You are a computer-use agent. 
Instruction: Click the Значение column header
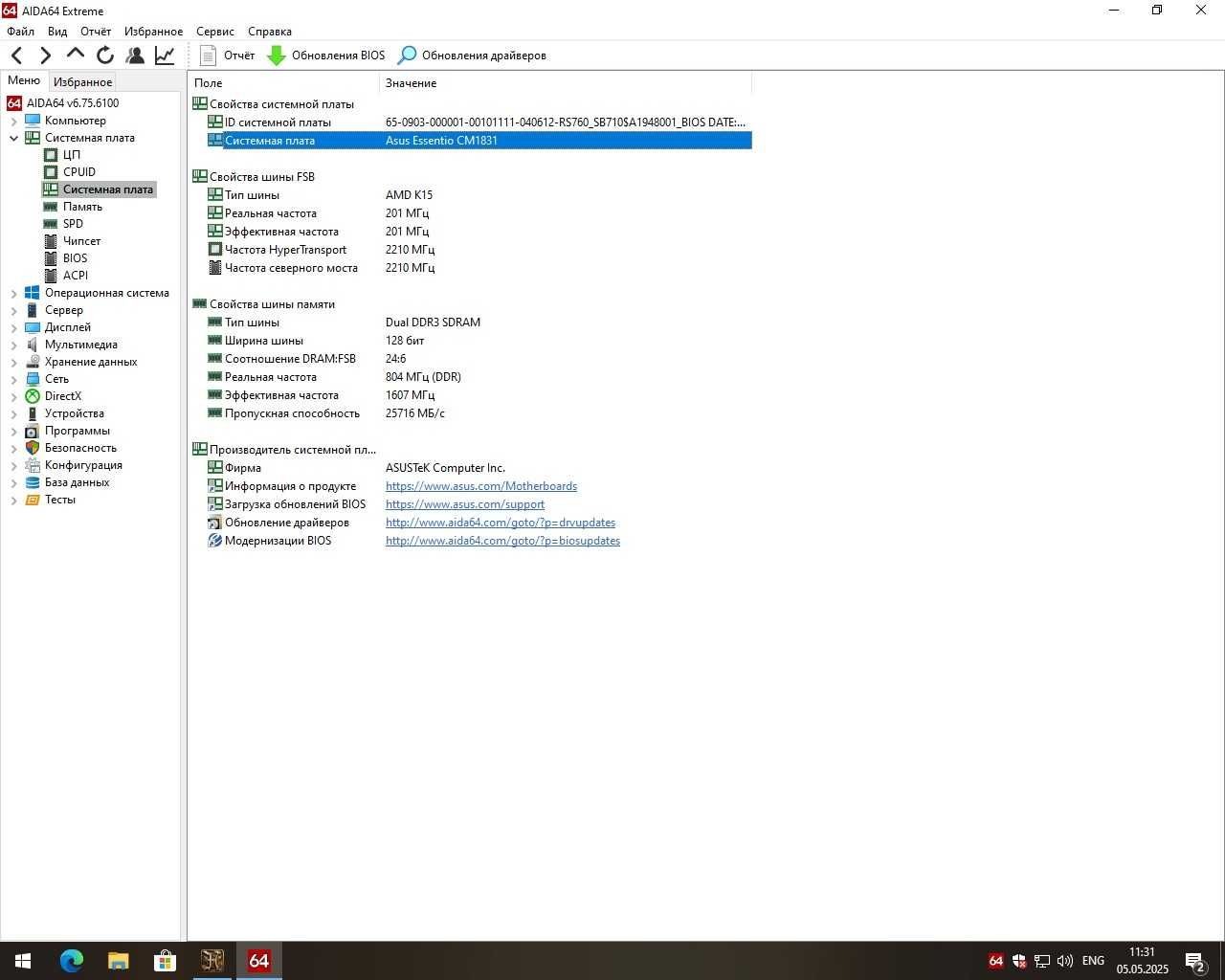click(x=566, y=83)
